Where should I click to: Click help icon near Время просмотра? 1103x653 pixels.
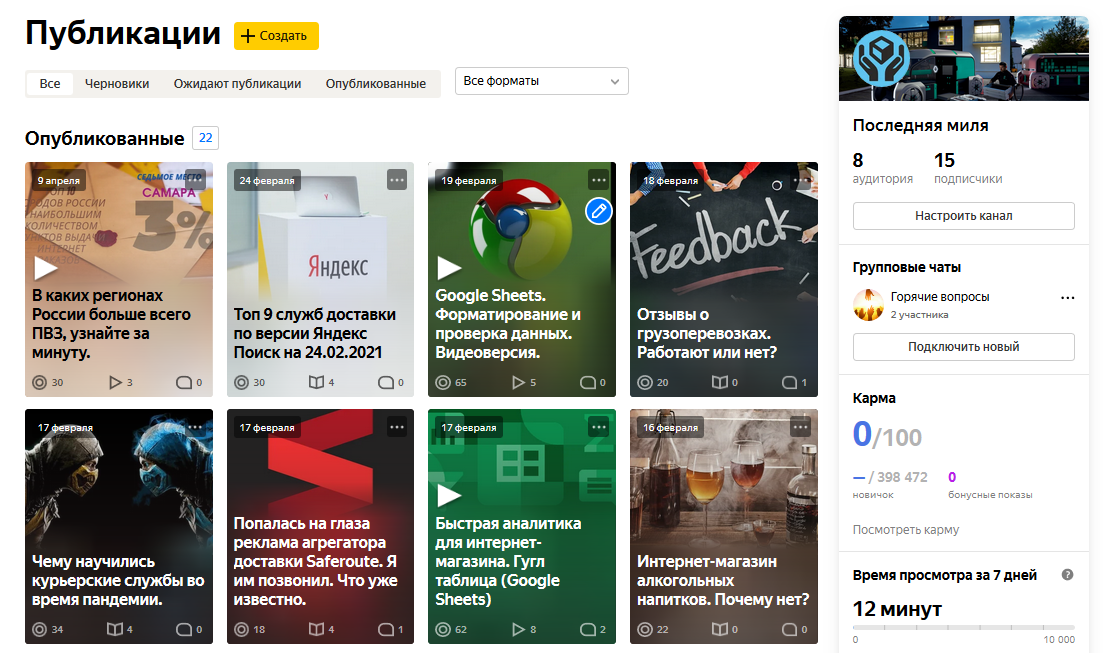[x=1067, y=575]
